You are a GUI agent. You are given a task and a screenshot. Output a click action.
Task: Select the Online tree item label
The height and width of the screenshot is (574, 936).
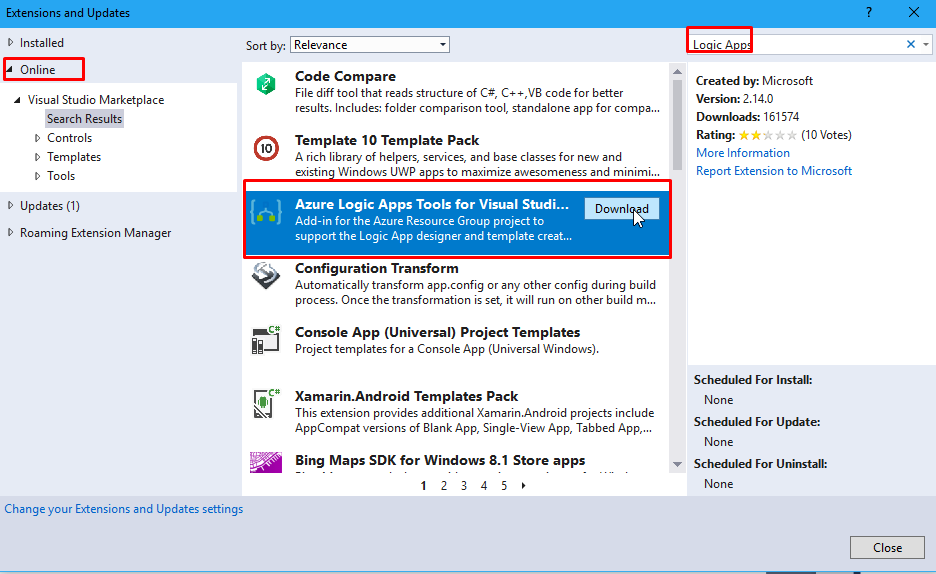38,70
